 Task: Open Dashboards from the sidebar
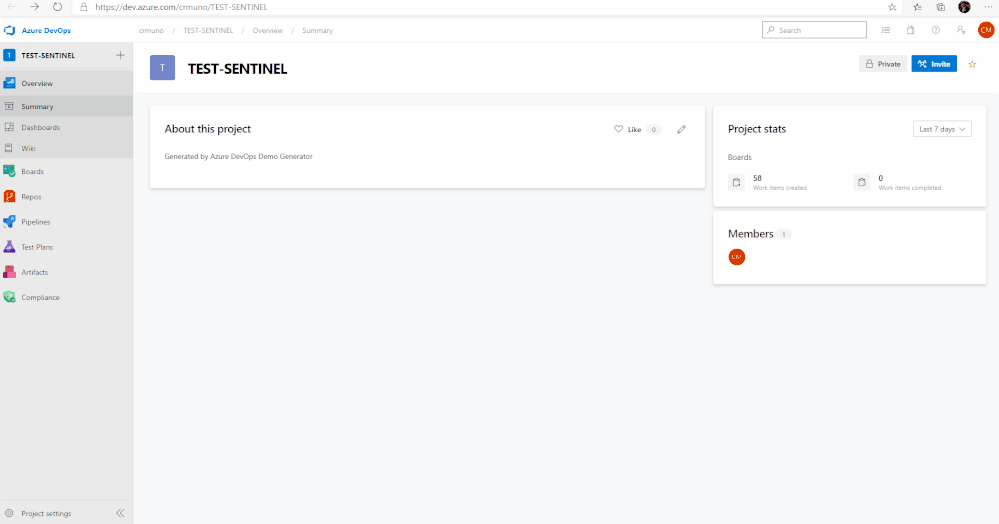click(66, 127)
